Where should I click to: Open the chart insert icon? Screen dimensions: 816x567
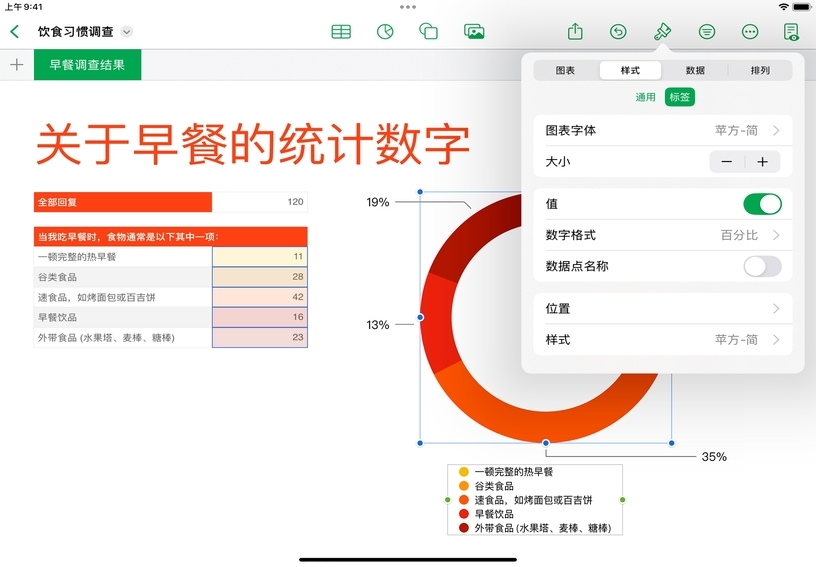[x=384, y=31]
